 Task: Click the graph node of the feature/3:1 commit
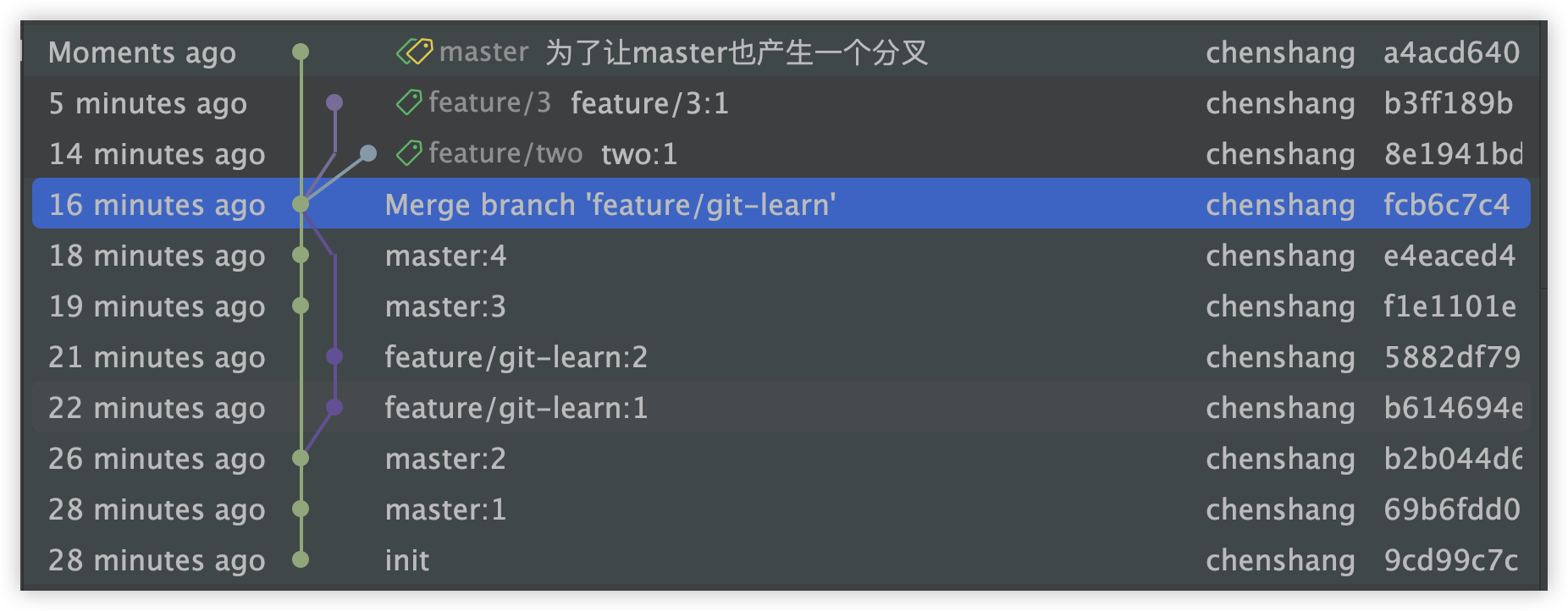334,103
